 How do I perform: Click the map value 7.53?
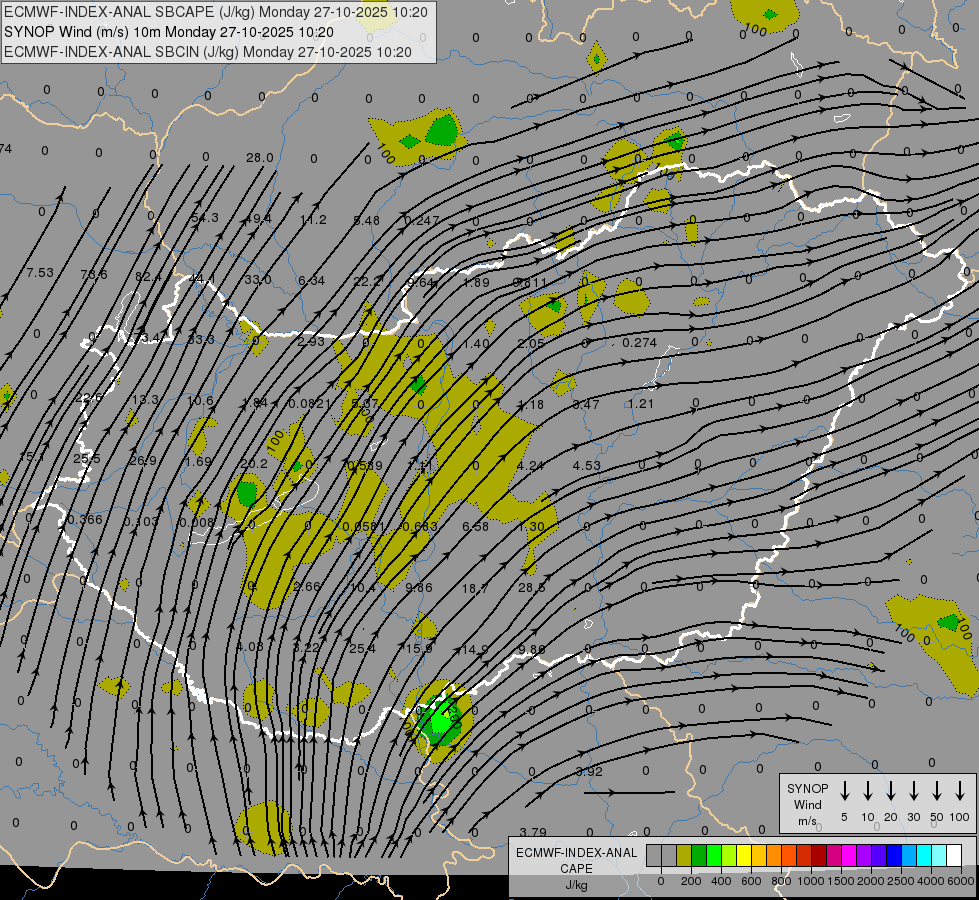(x=40, y=272)
